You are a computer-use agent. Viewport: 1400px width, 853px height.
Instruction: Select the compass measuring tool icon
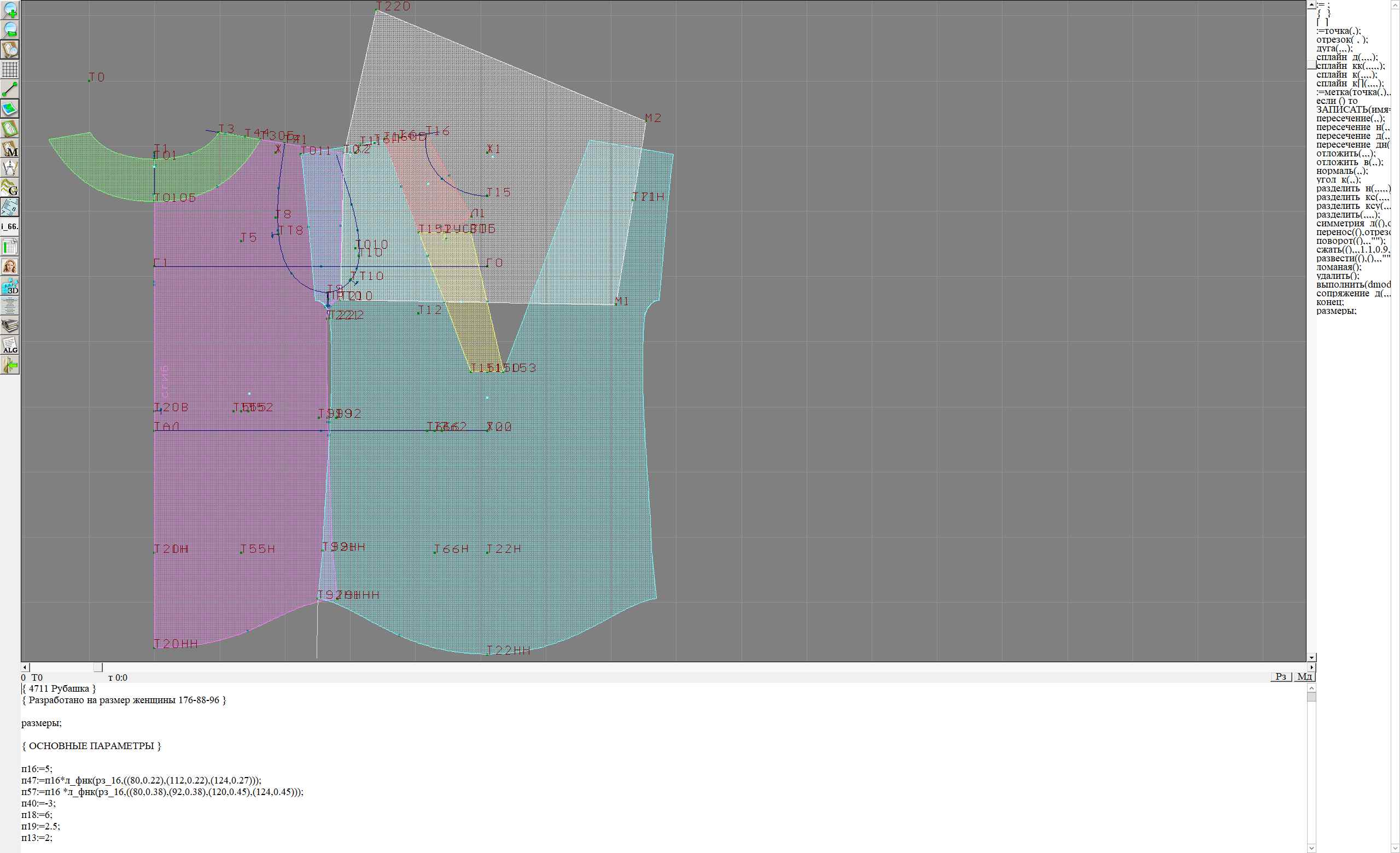10,168
